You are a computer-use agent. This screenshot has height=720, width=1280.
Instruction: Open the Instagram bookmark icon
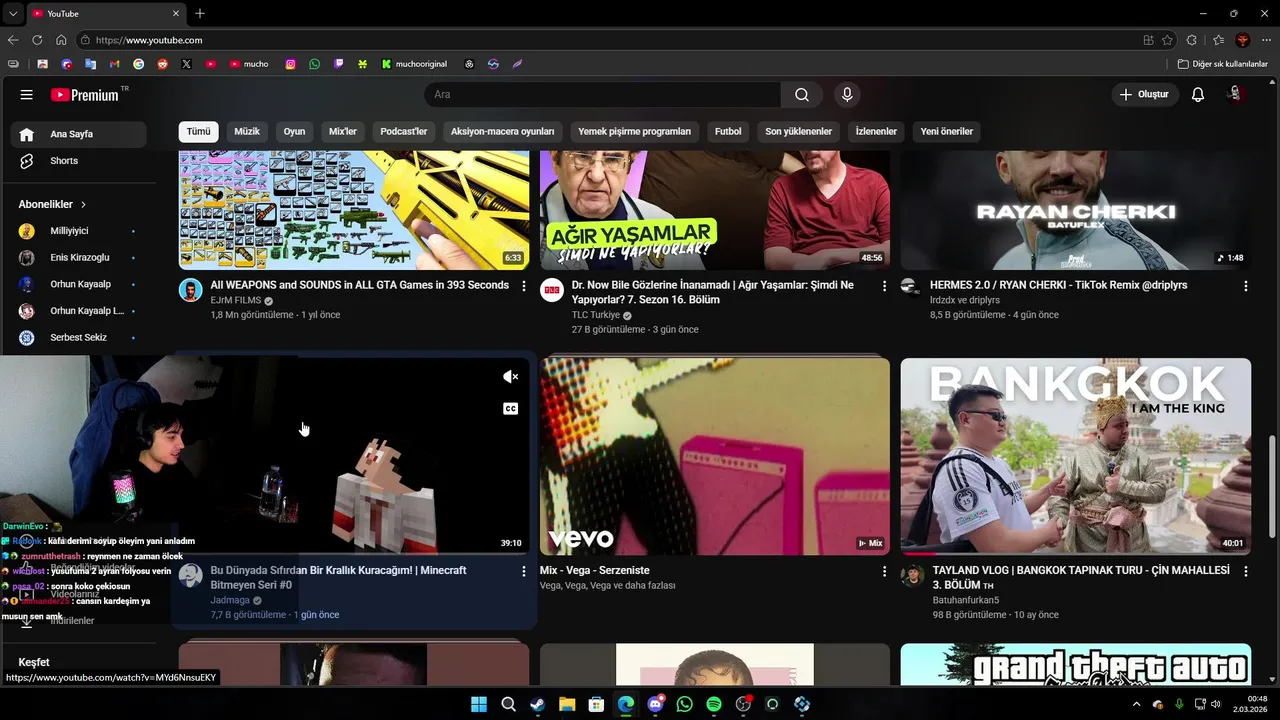pyautogui.click(x=291, y=64)
